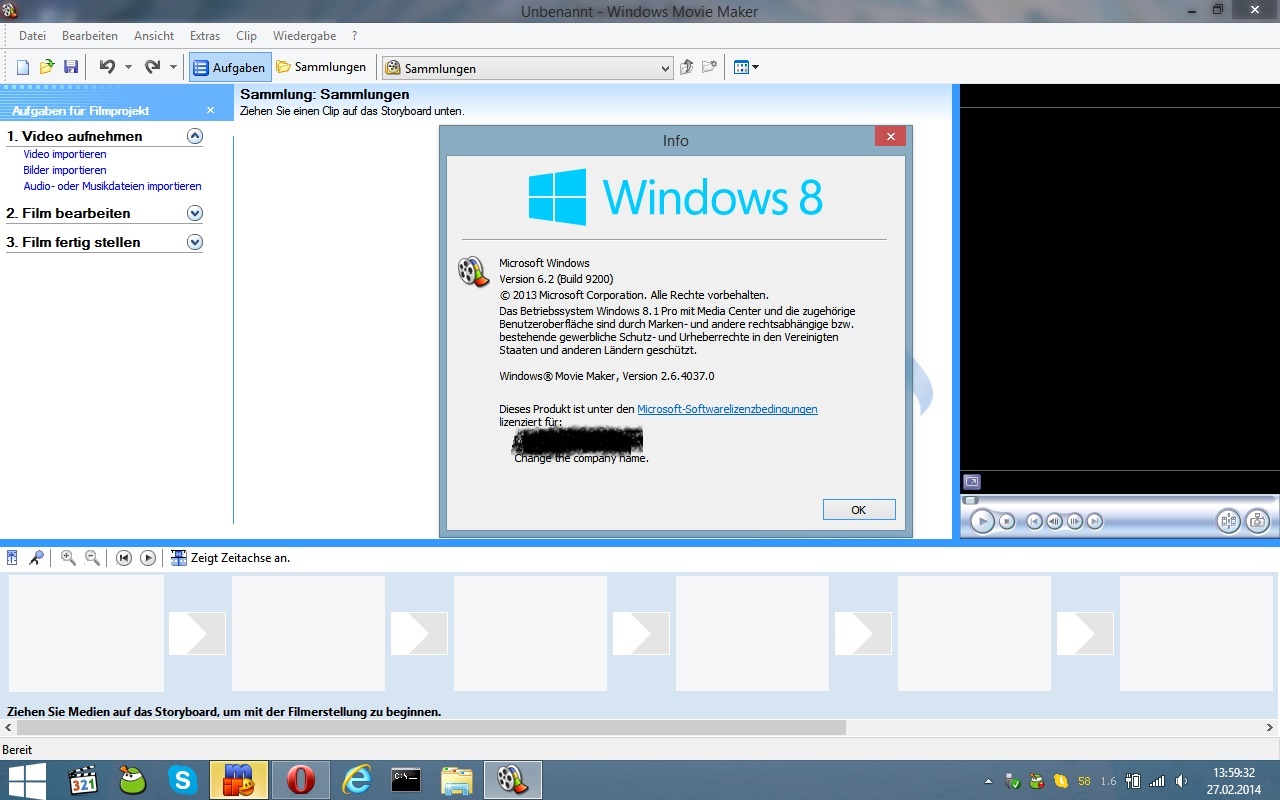The width and height of the screenshot is (1280, 800).
Task: Click Bilder importieren link
Action: pyautogui.click(x=65, y=170)
